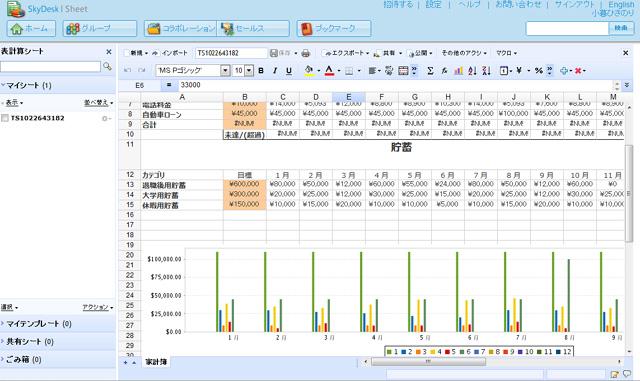Image resolution: width=640 pixels, height=381 pixels.
Task: Click the 招待する link
Action: 398,4
